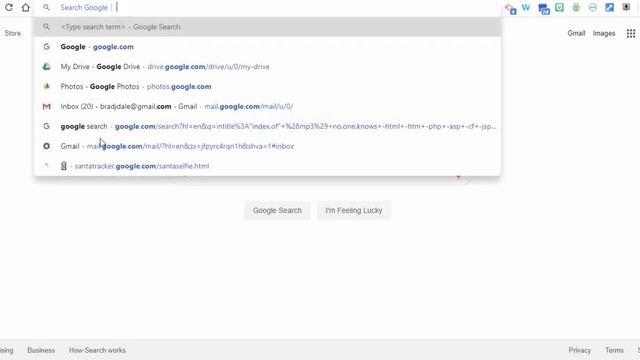Image resolution: width=640 pixels, height=360 pixels.
Task: Open the Business footer link
Action: 41,350
